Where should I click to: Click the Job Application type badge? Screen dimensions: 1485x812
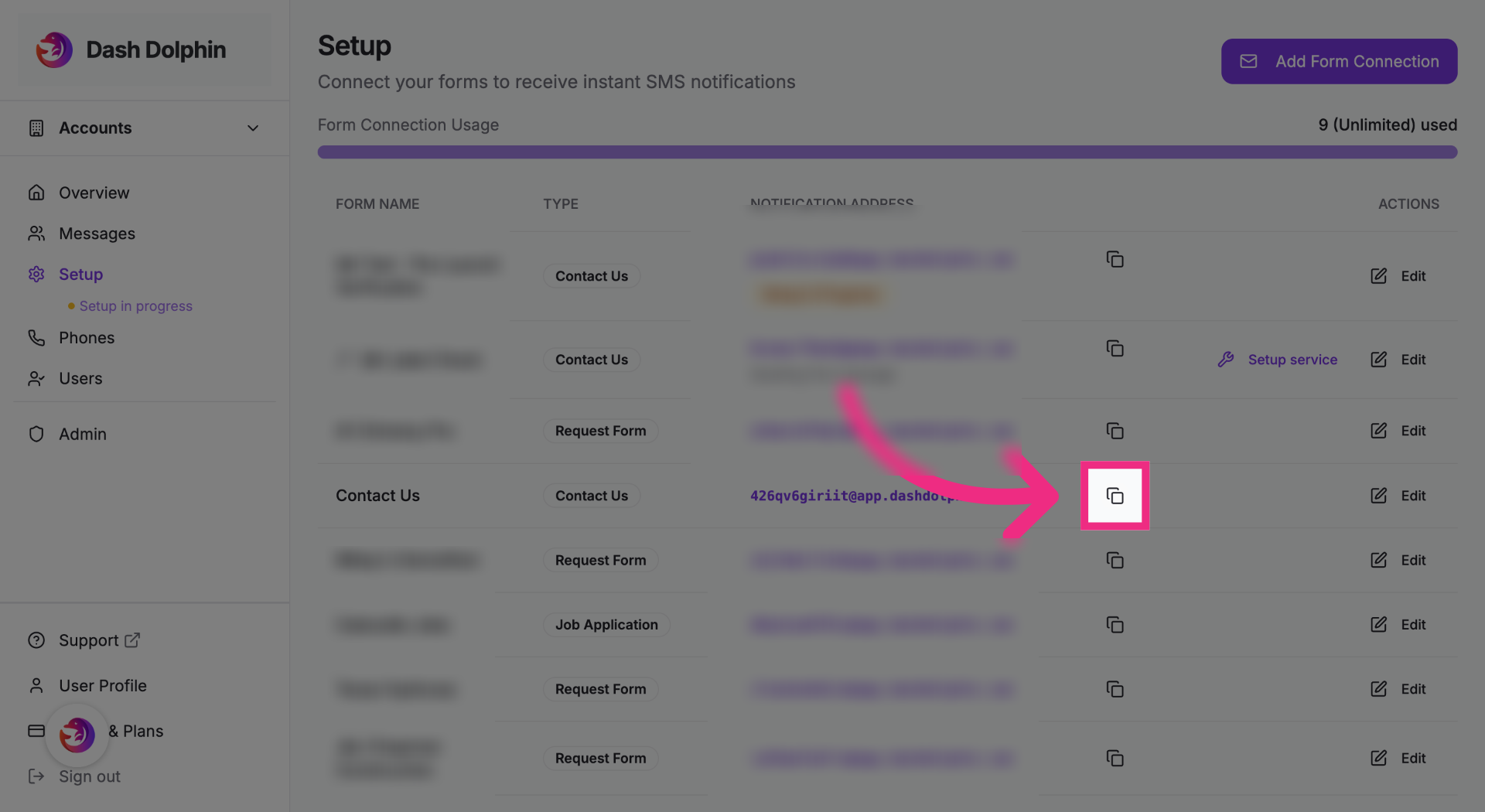pos(606,624)
